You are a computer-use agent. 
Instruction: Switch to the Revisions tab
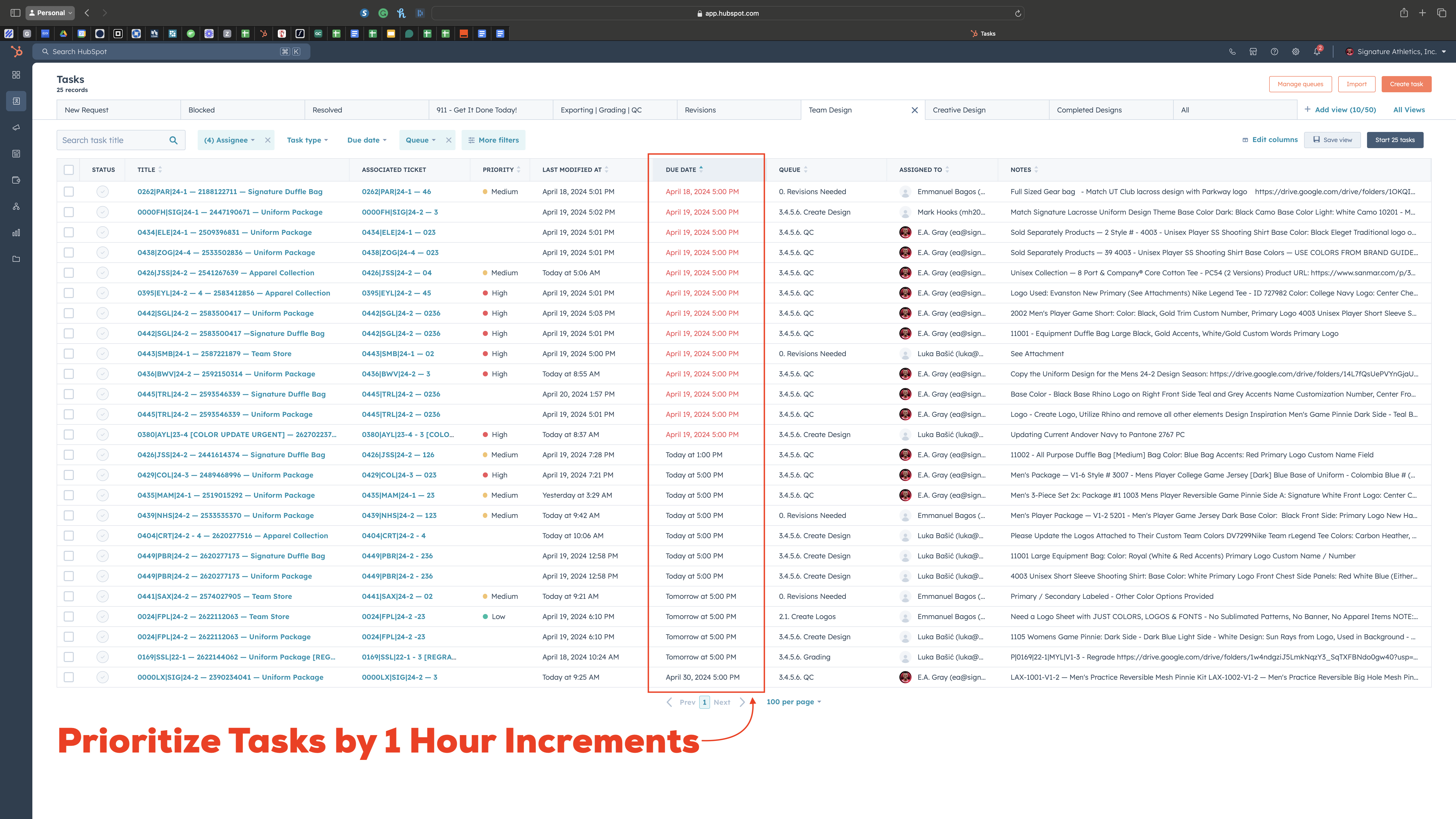click(x=700, y=110)
